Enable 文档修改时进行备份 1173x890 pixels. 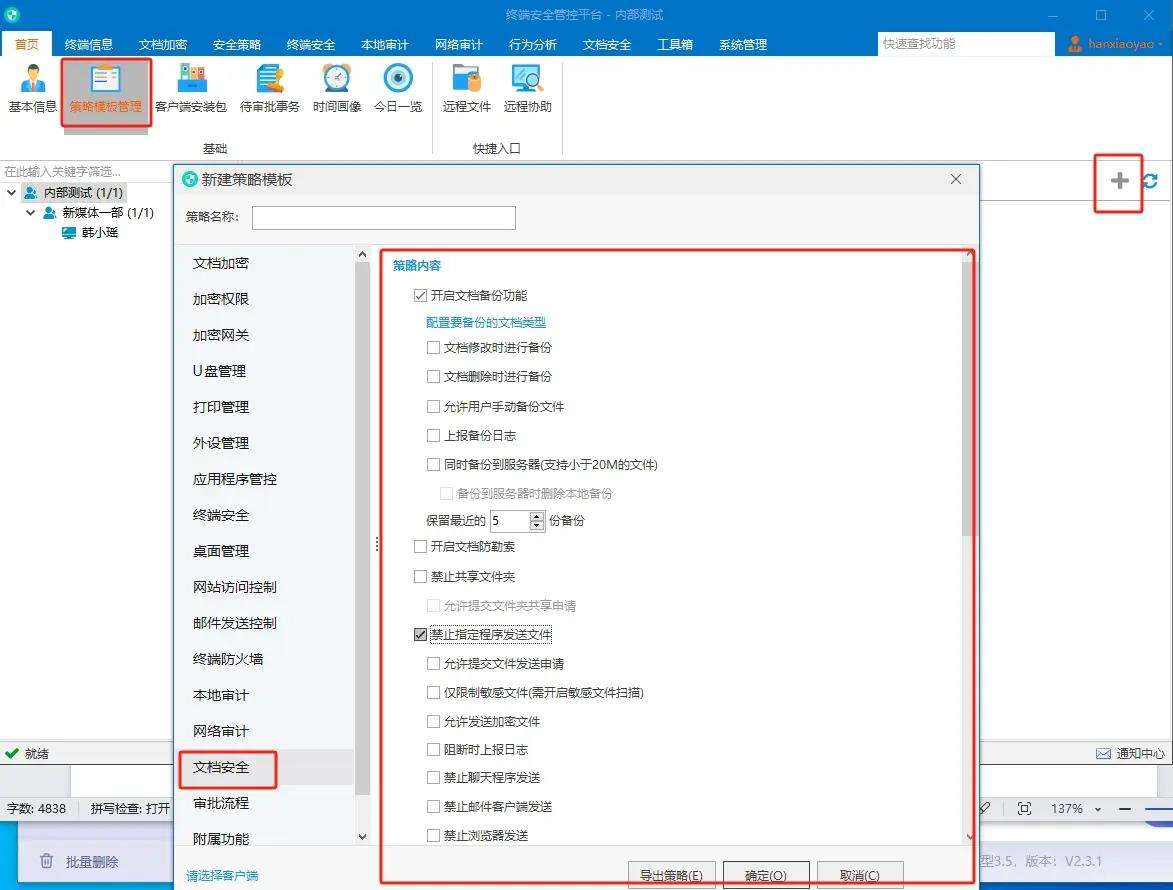click(x=433, y=347)
